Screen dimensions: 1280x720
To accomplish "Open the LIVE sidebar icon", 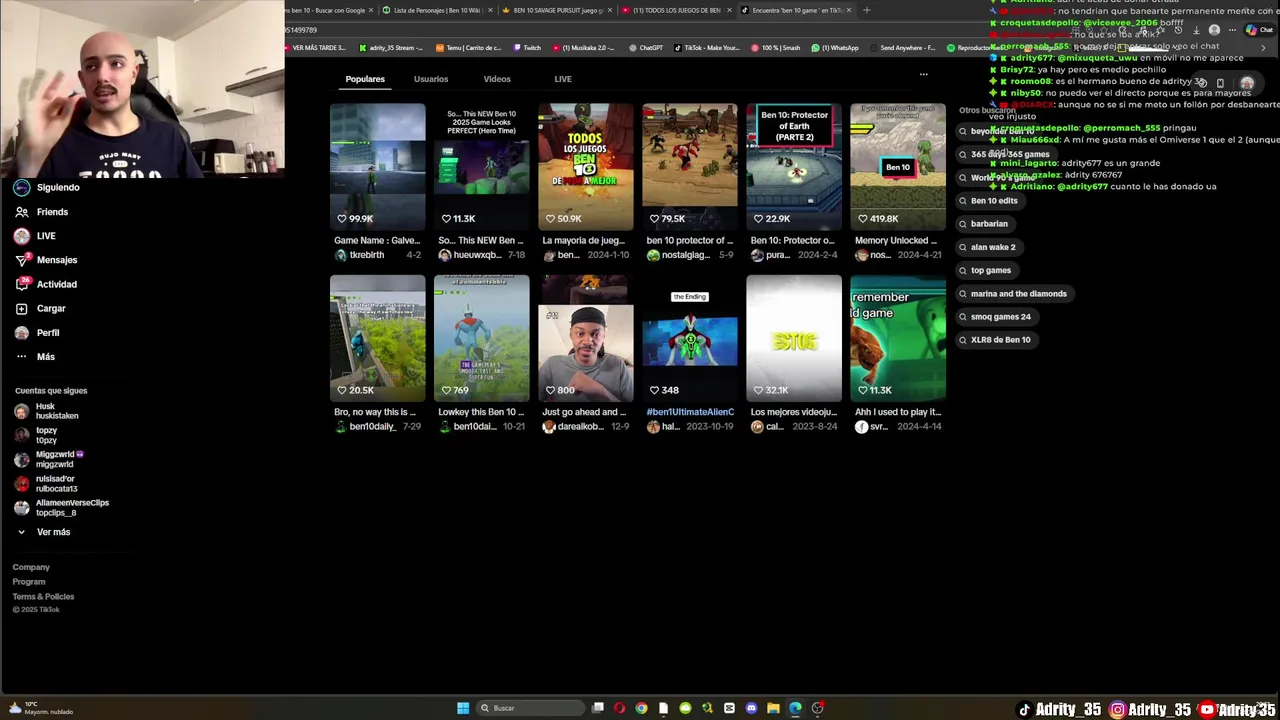I will (x=22, y=236).
